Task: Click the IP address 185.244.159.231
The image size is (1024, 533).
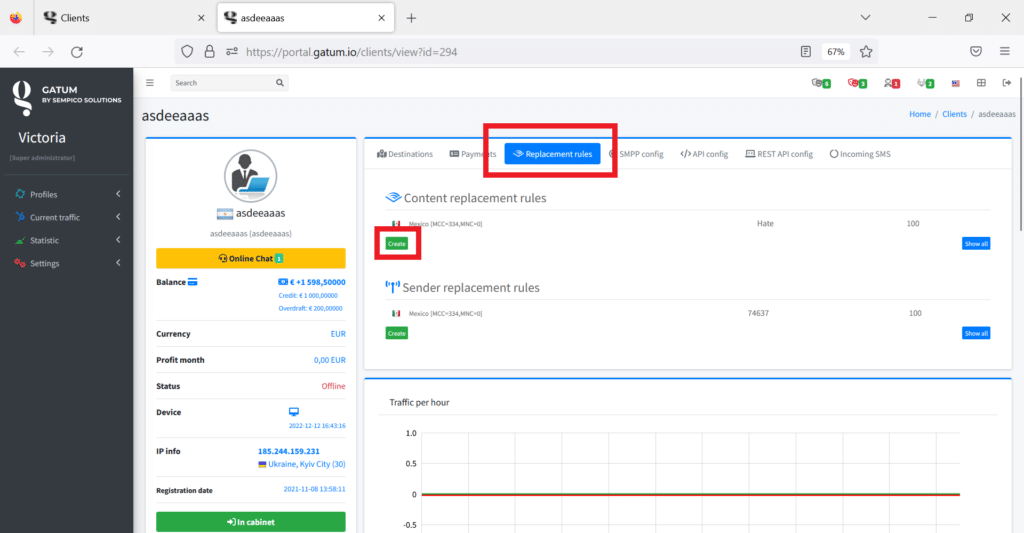Action: 289,451
